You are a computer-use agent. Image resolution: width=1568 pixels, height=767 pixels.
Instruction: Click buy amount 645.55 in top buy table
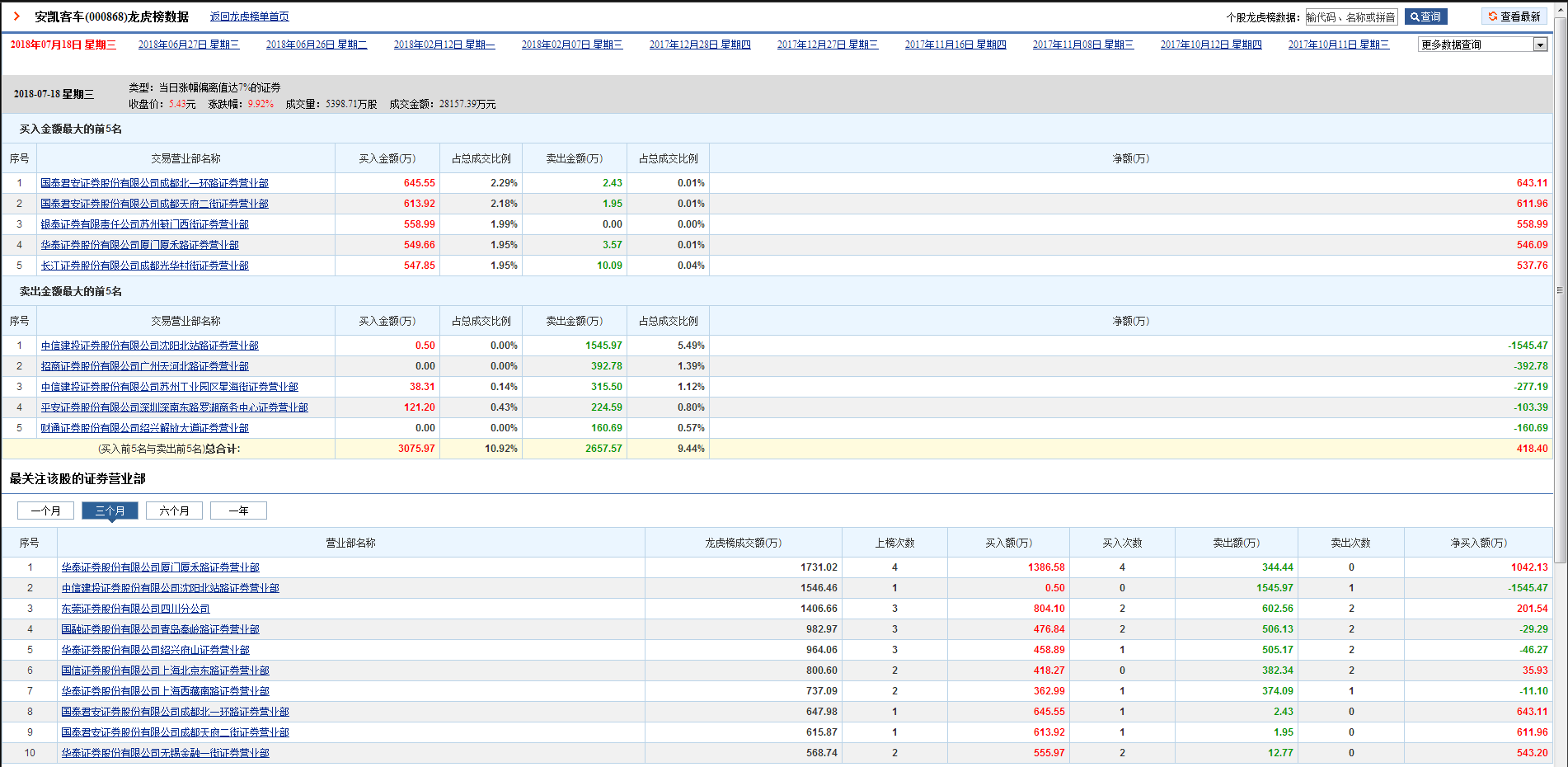420,183
